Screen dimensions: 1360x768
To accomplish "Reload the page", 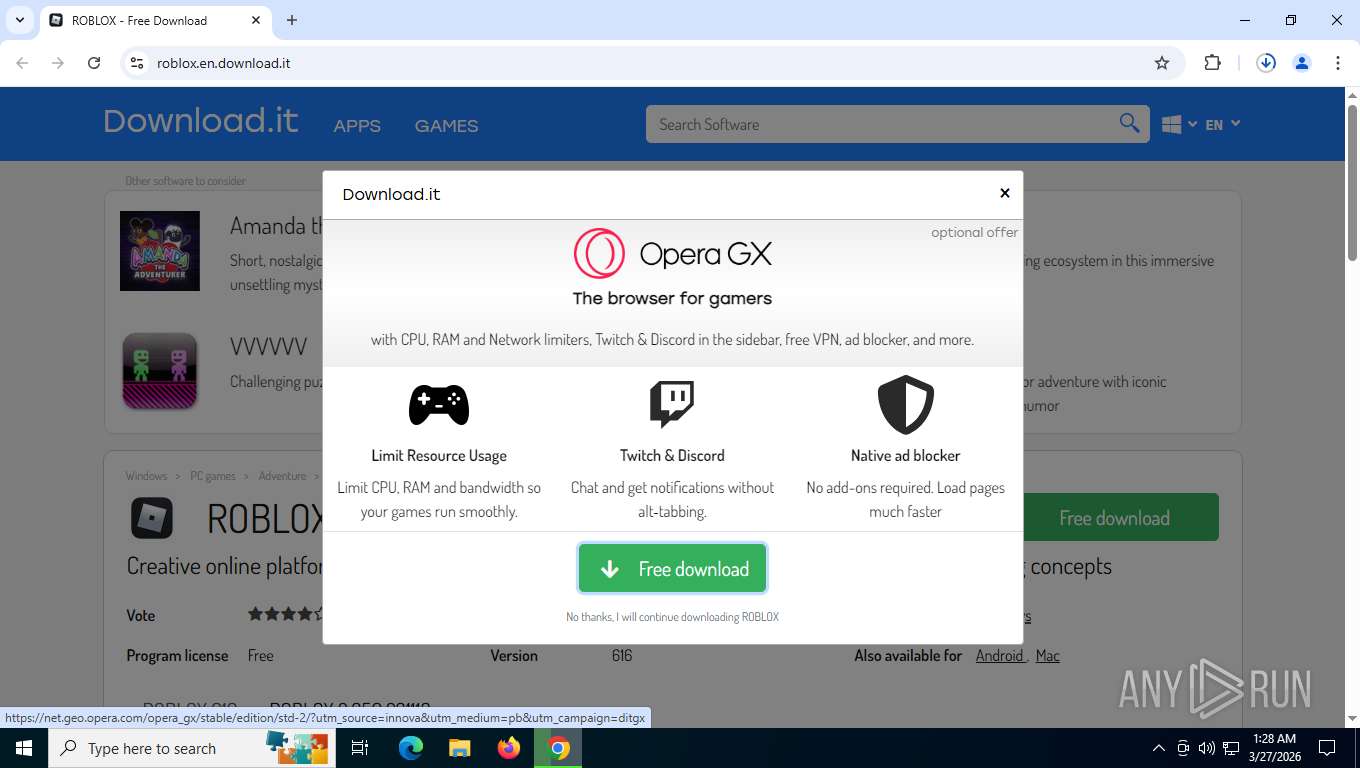I will (94, 63).
